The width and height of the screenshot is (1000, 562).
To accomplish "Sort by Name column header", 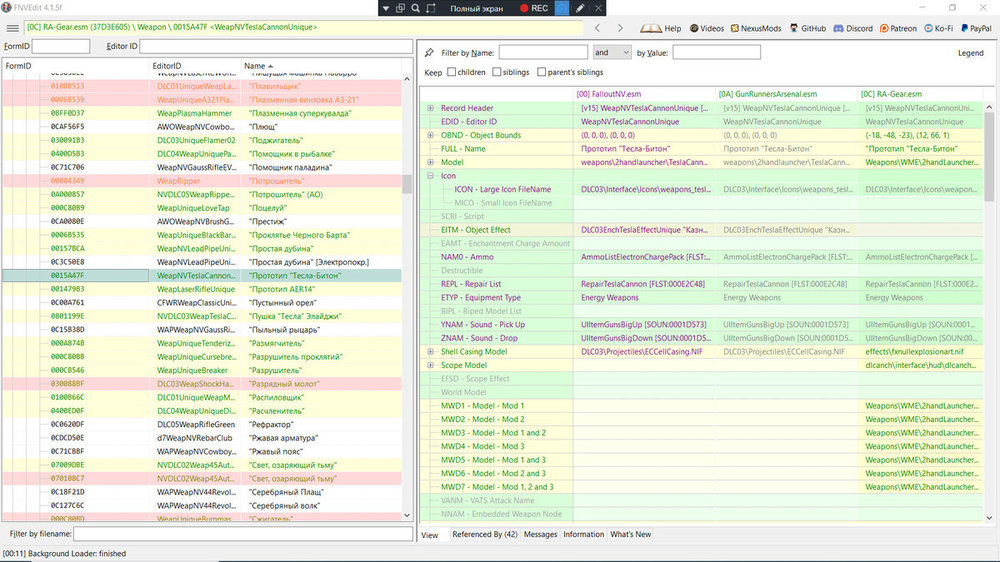I will pos(320,66).
